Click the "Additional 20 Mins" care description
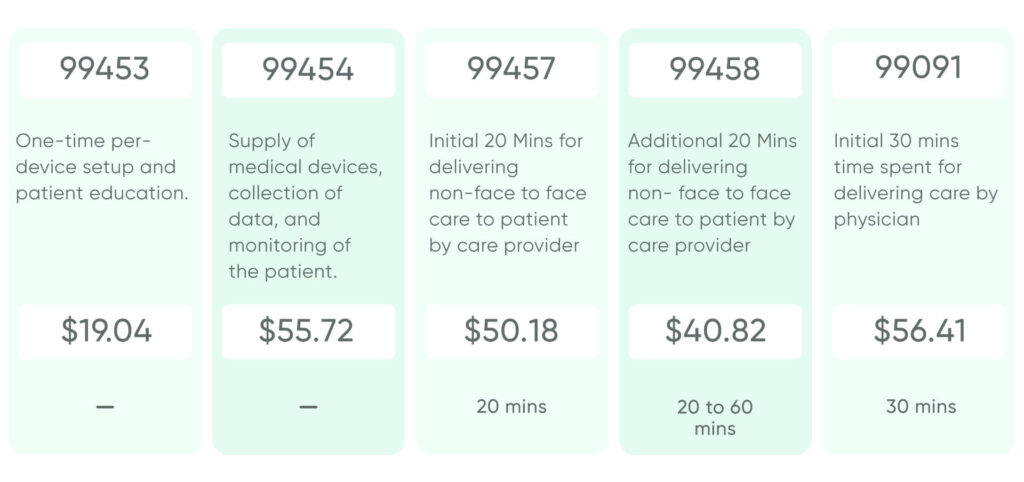Viewport: 1024px width, 482px height. 712,193
